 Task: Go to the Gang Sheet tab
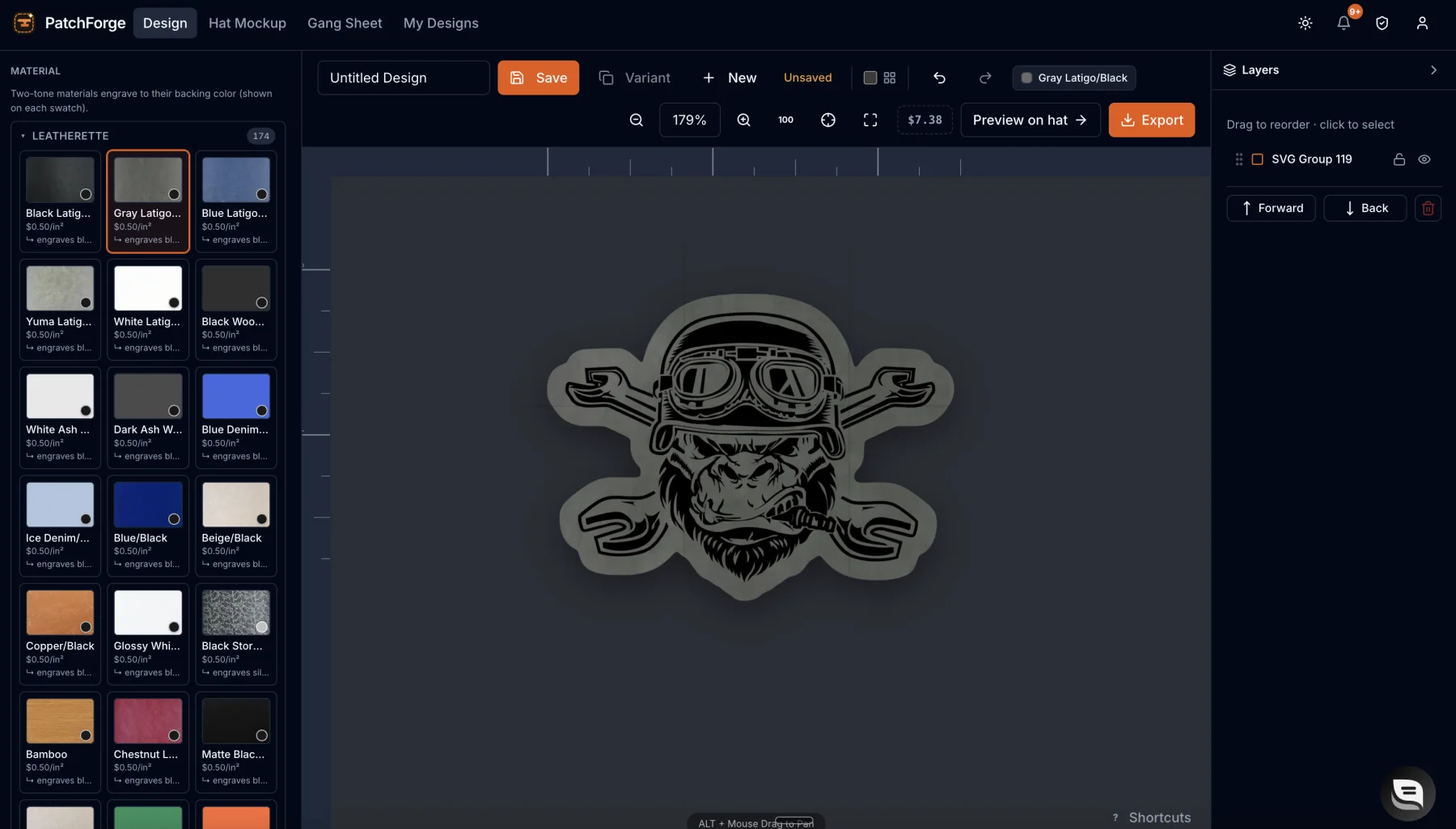point(345,23)
